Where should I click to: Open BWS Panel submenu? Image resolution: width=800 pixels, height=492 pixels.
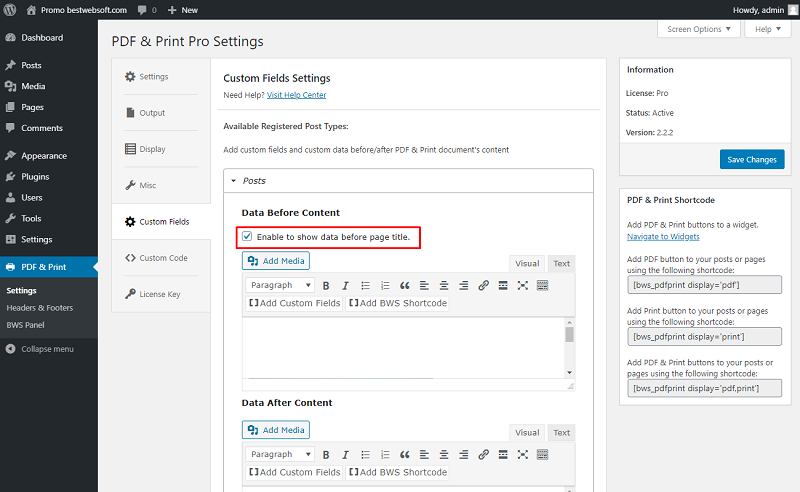(26, 325)
